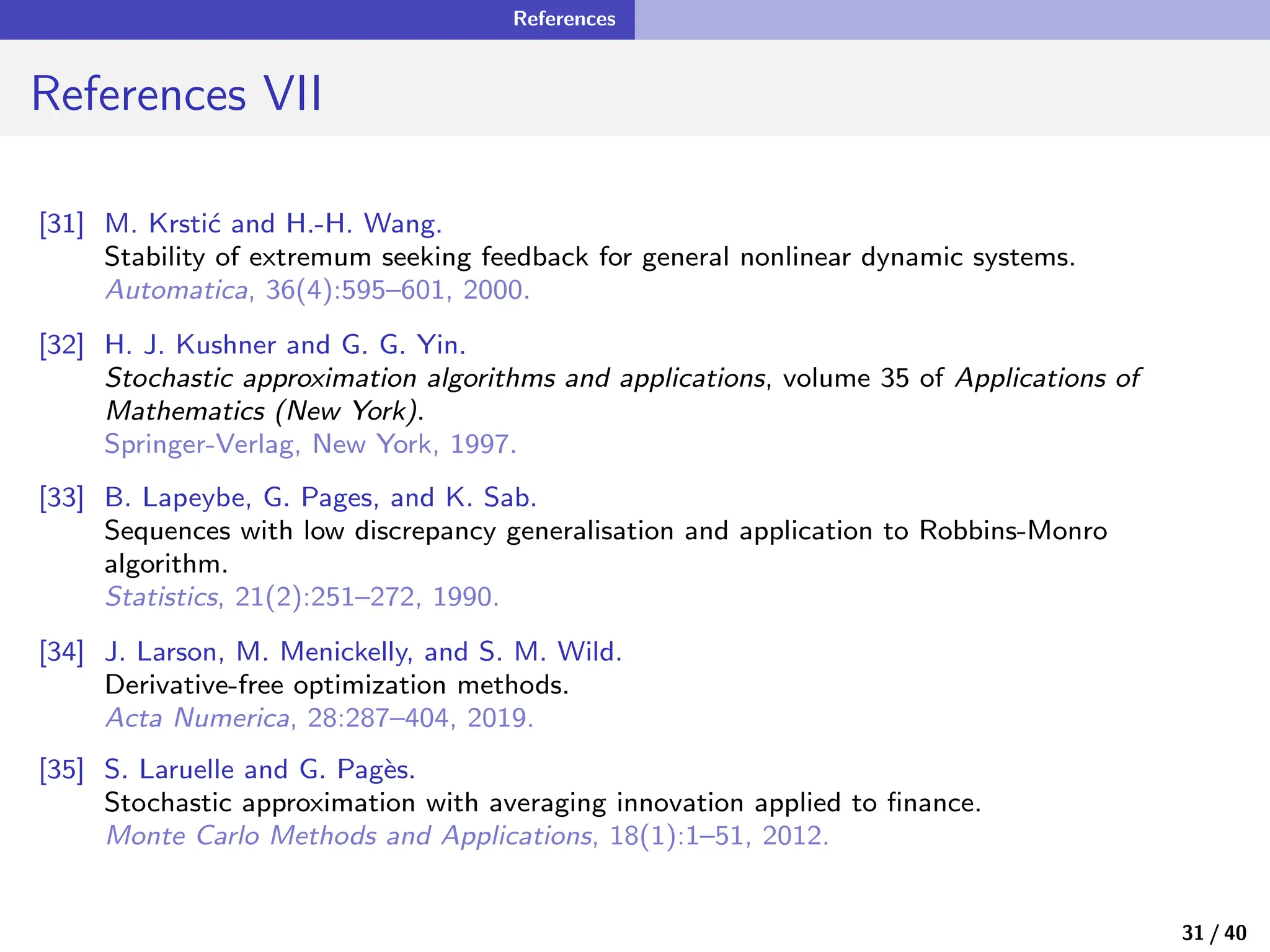This screenshot has height=952, width=1270.
Task: Click authors M. Krstić and H.-H. Wang
Action: click(273, 224)
